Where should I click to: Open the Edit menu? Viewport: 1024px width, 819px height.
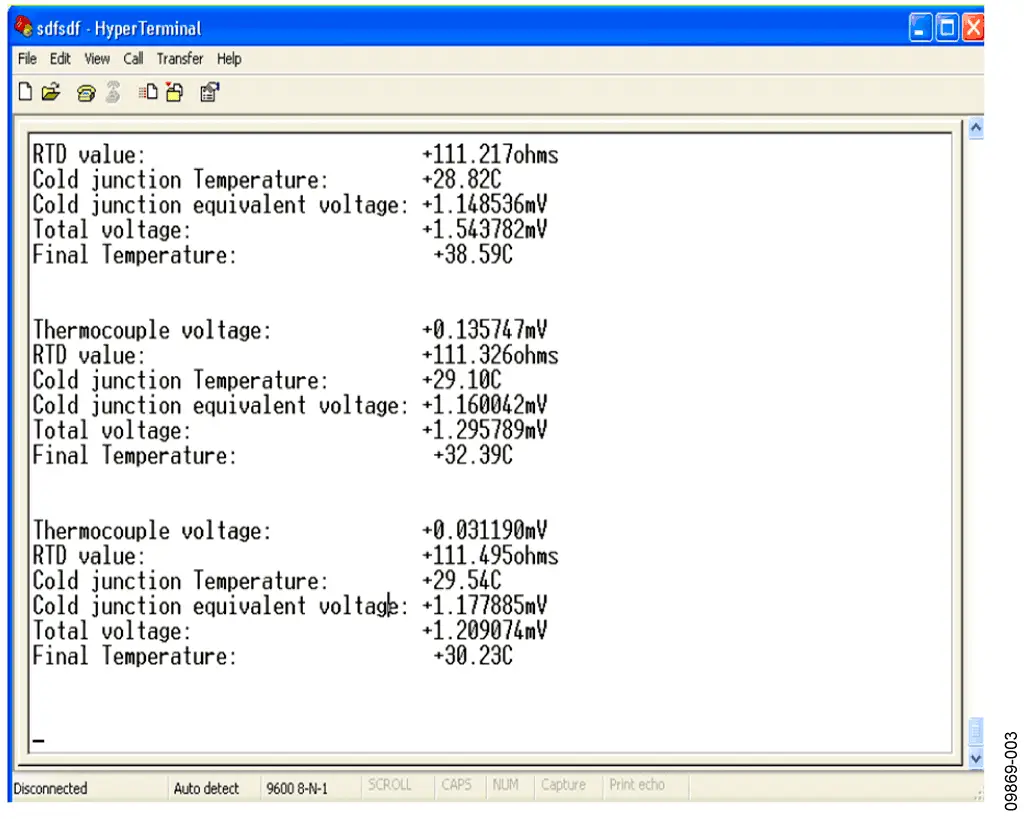tap(60, 59)
